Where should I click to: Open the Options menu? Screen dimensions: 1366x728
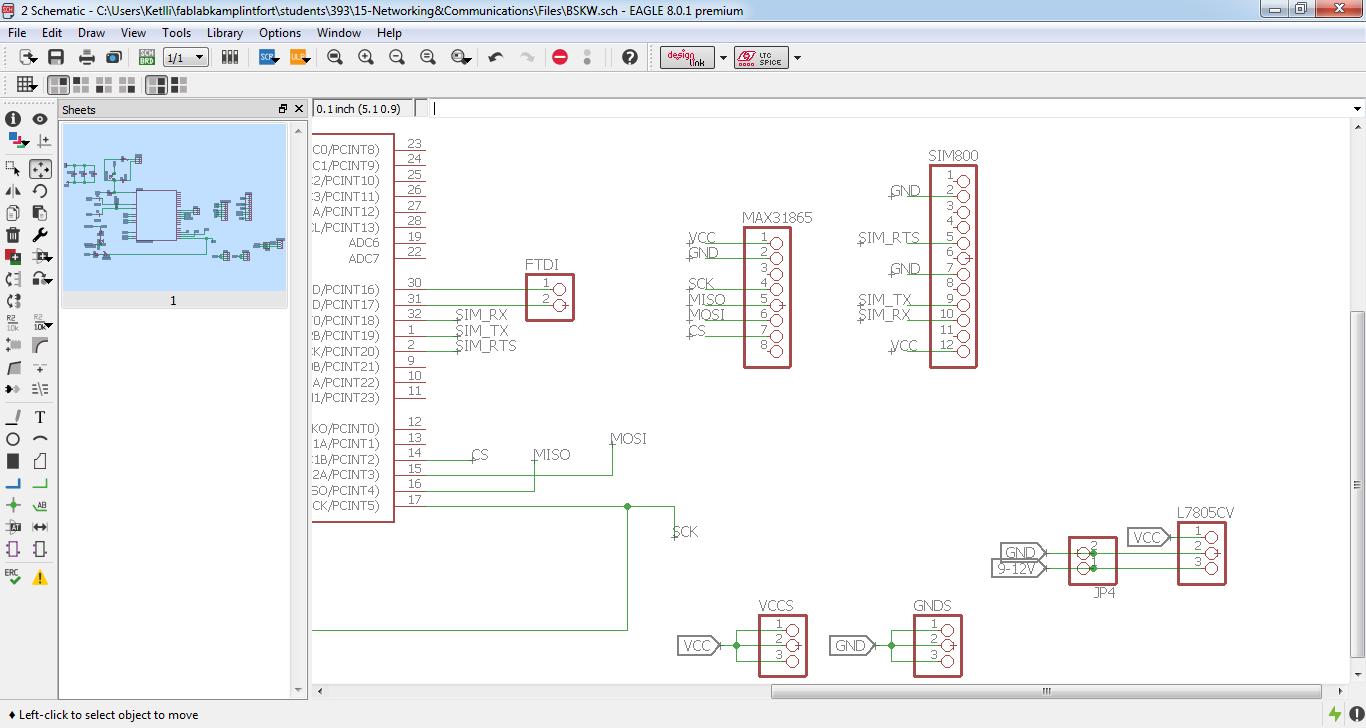click(280, 33)
